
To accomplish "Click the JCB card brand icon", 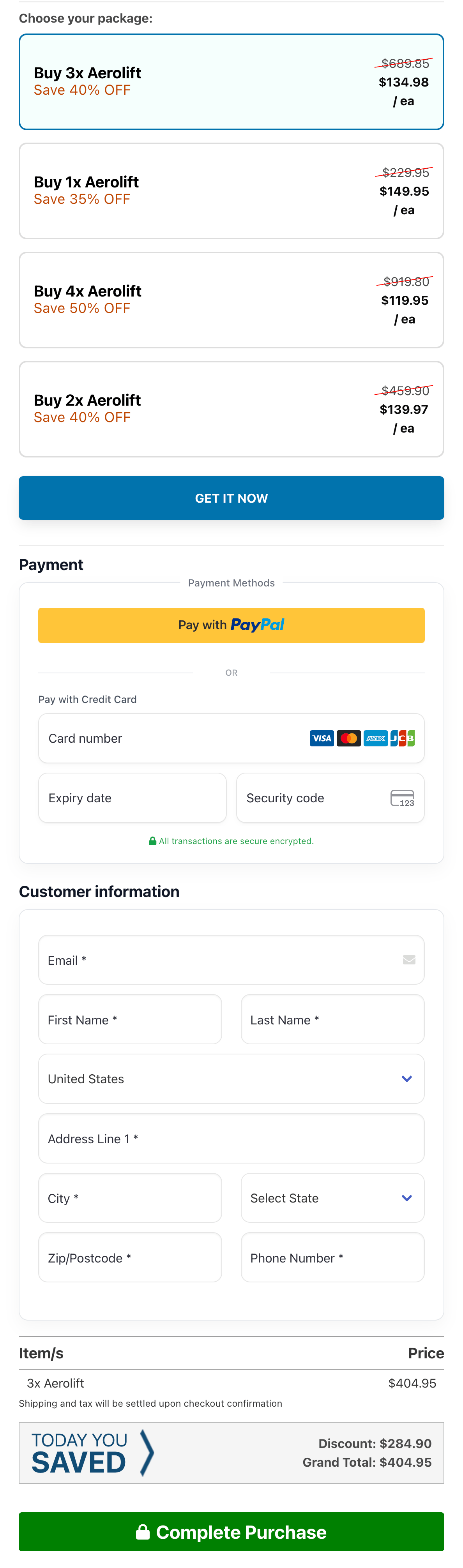I will click(403, 738).
